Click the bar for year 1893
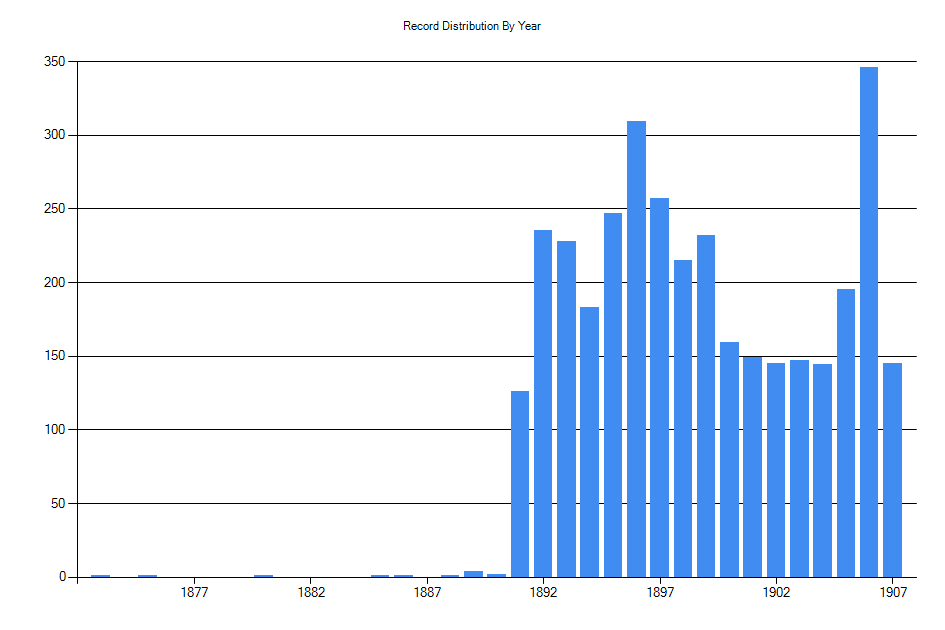The width and height of the screenshot is (945, 630). coord(567,409)
